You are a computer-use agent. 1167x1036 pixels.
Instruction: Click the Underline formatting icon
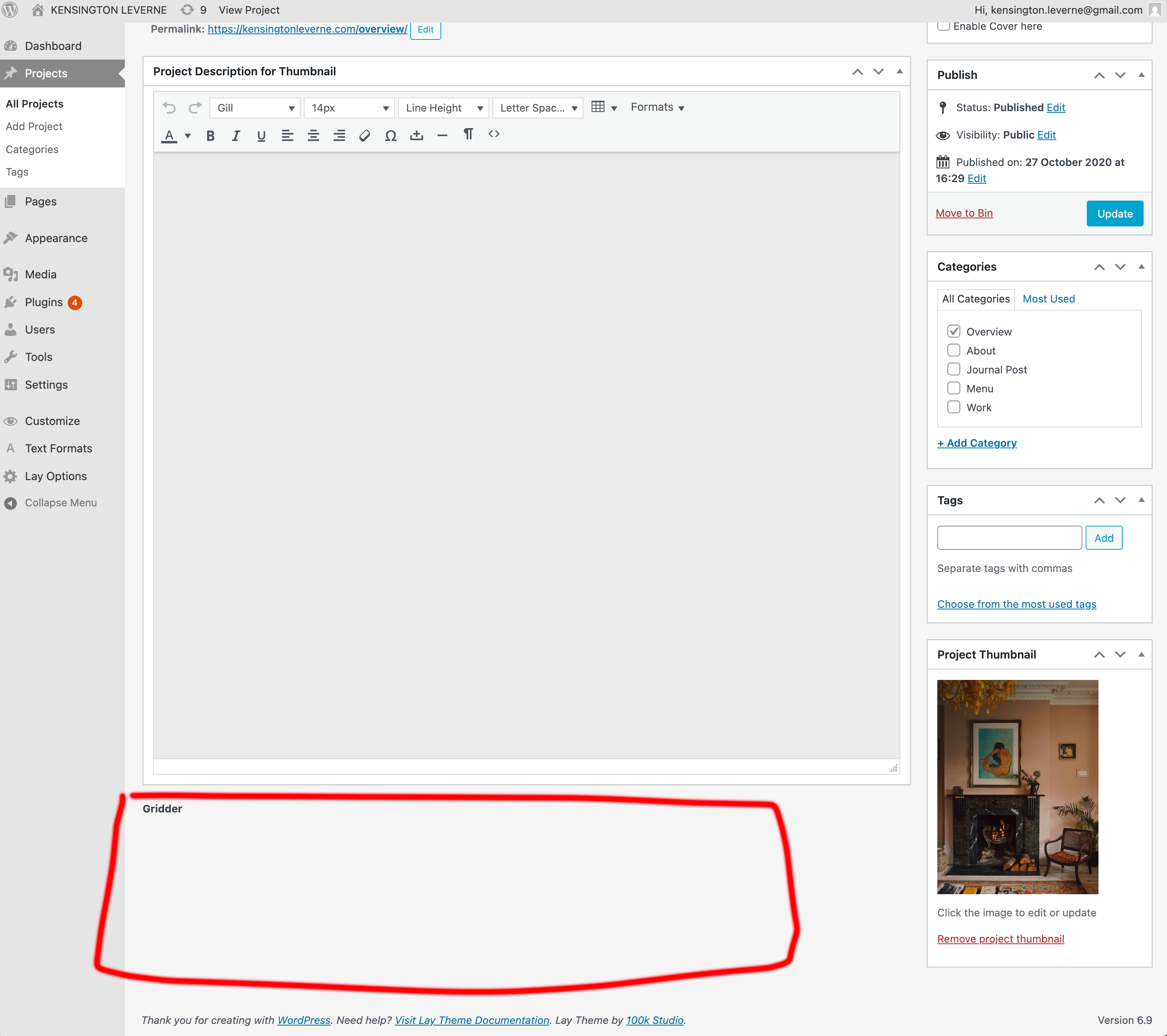coord(261,135)
